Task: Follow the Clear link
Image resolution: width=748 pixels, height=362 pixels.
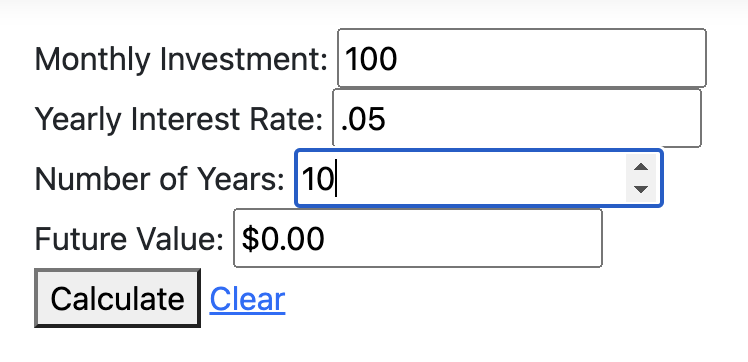Action: click(x=247, y=299)
